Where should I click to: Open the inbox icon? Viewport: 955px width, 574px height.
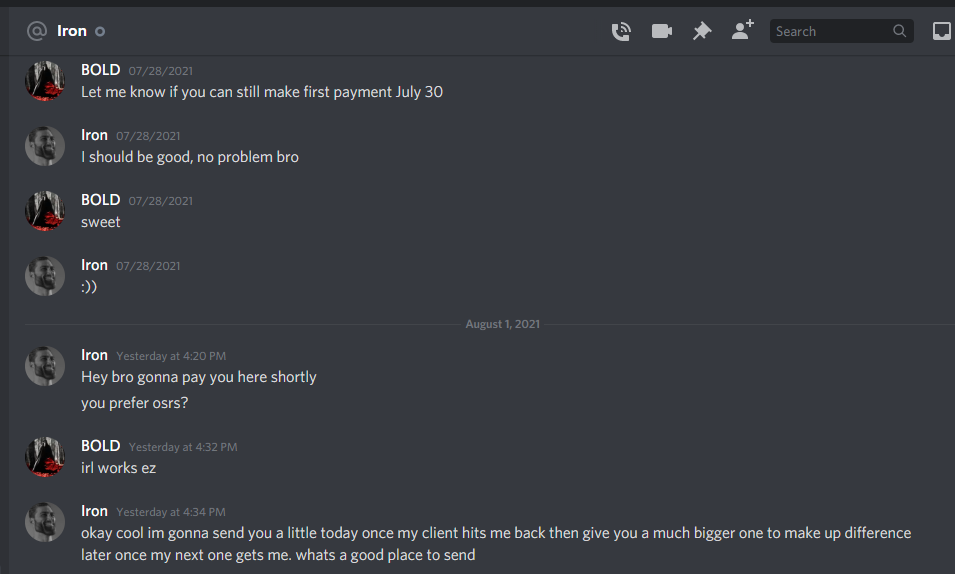(942, 31)
